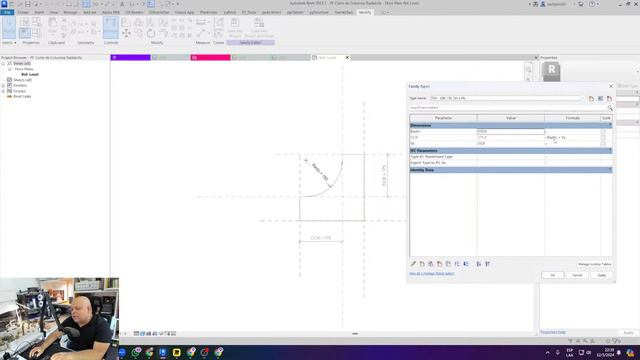Image resolution: width=640 pixels, height=360 pixels.
Task: Toggle Lock checkbox for Radio parameter
Action: pyautogui.click(x=603, y=132)
